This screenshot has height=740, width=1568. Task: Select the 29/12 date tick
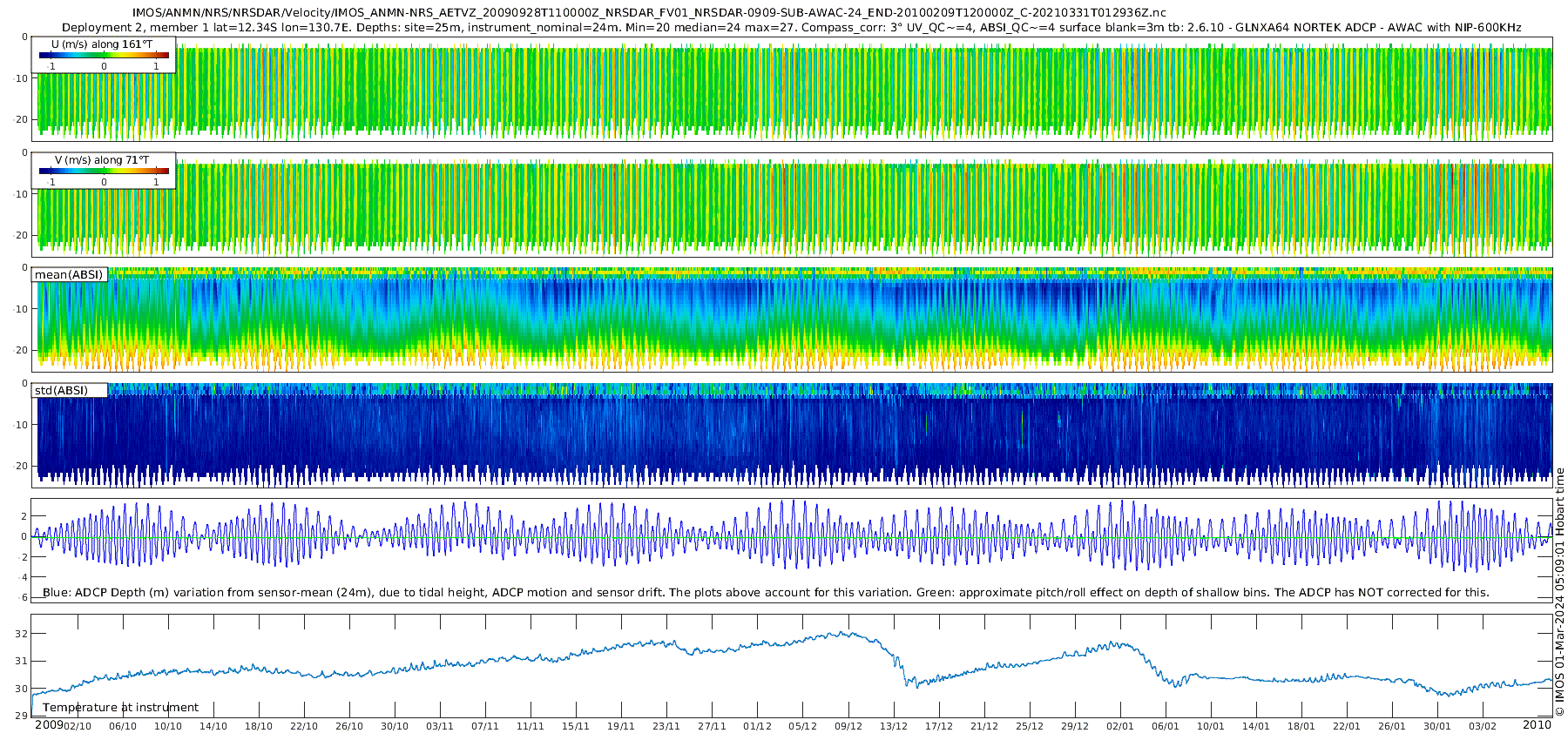click(1075, 726)
